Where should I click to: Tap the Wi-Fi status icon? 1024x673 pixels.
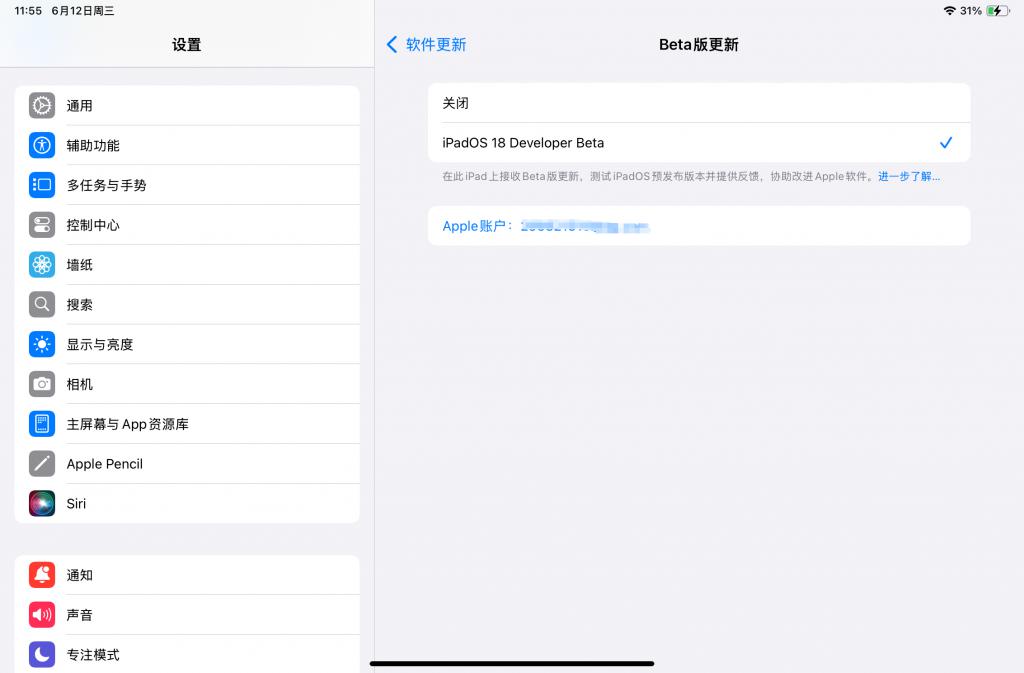950,10
